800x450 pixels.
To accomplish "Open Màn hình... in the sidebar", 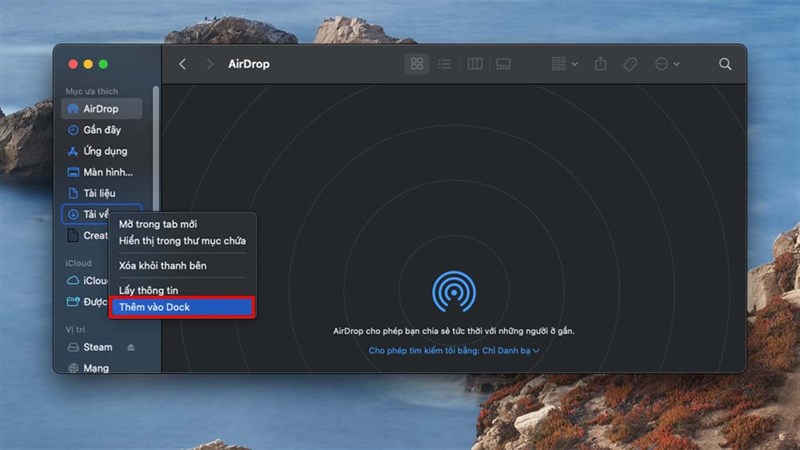I will 102,172.
